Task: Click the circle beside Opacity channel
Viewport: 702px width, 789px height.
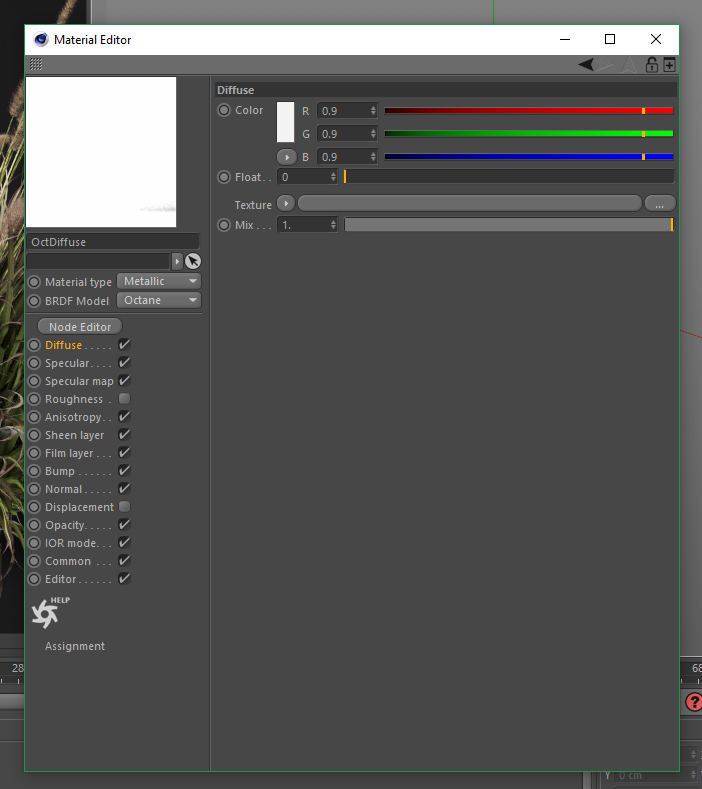Action: 34,525
